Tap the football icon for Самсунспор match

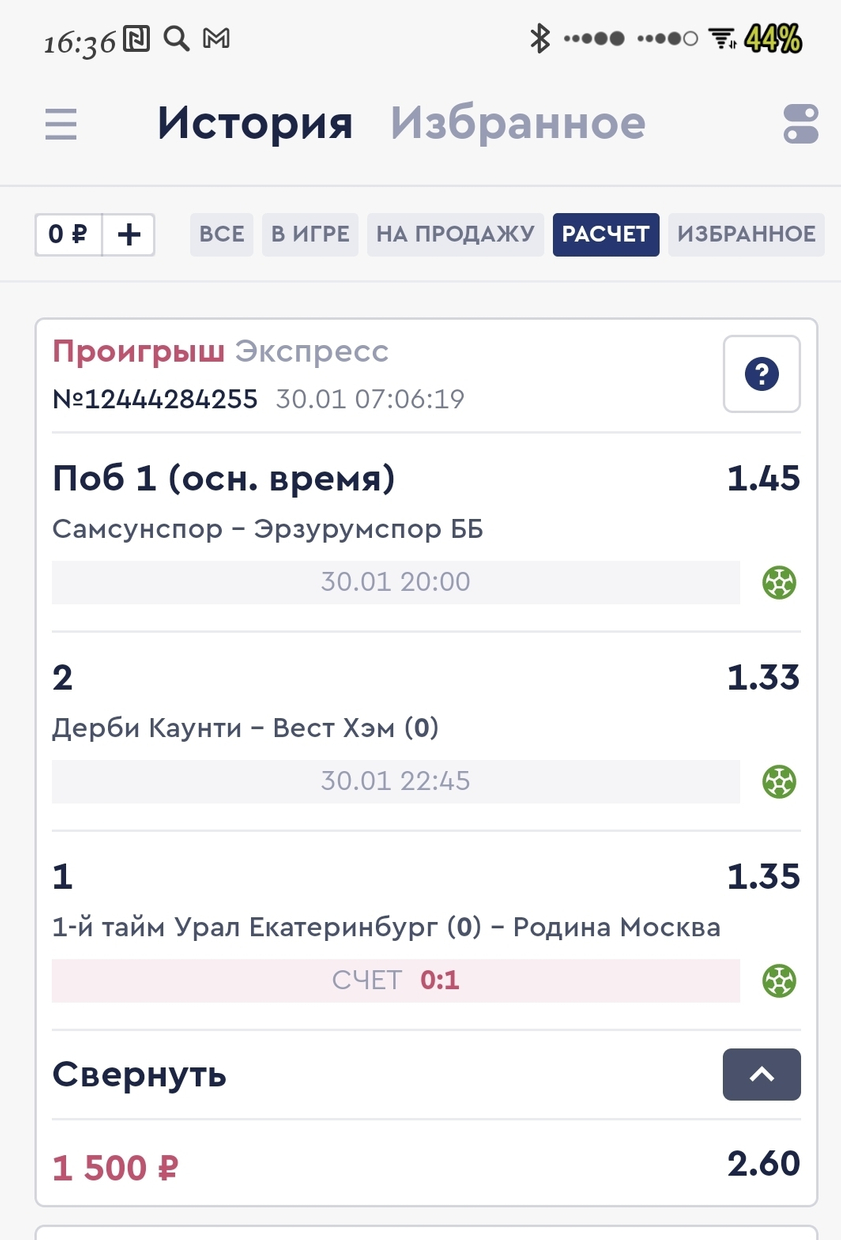pyautogui.click(x=779, y=582)
